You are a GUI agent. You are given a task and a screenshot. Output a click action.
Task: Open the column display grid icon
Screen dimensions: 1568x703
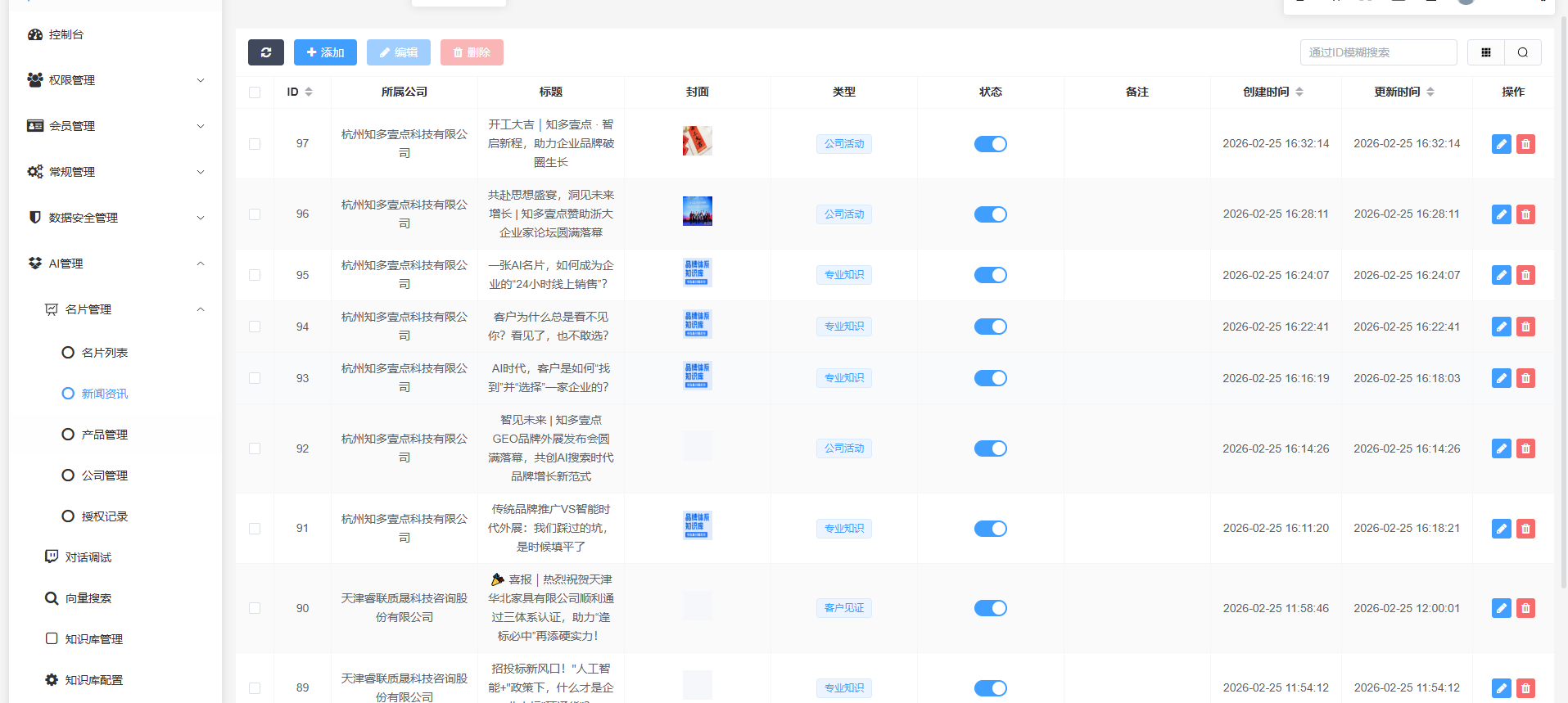pyautogui.click(x=1485, y=52)
